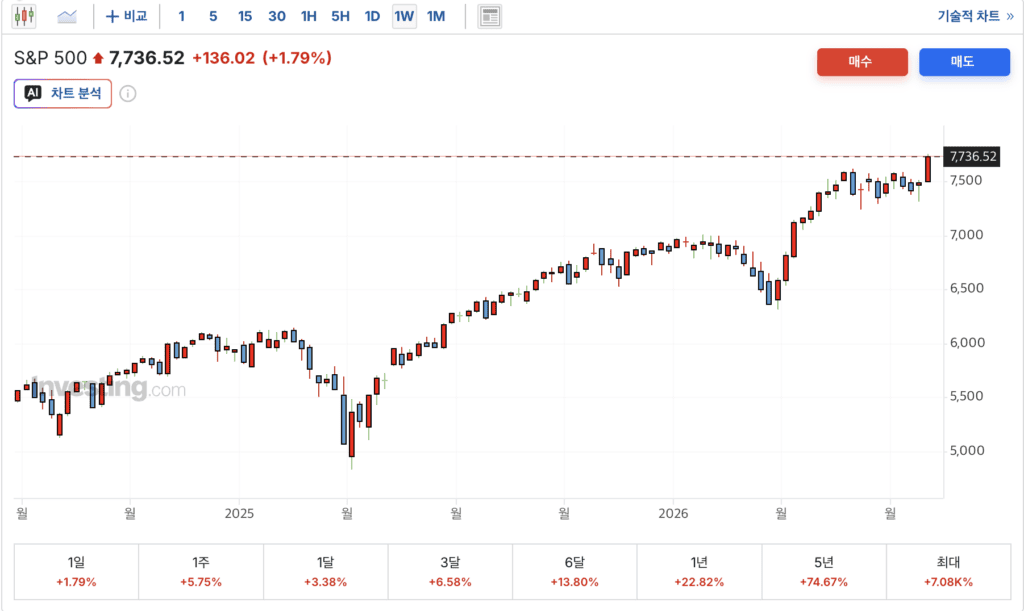Select the 5H interval
Viewport: 1024px width, 611px height.
[340, 16]
